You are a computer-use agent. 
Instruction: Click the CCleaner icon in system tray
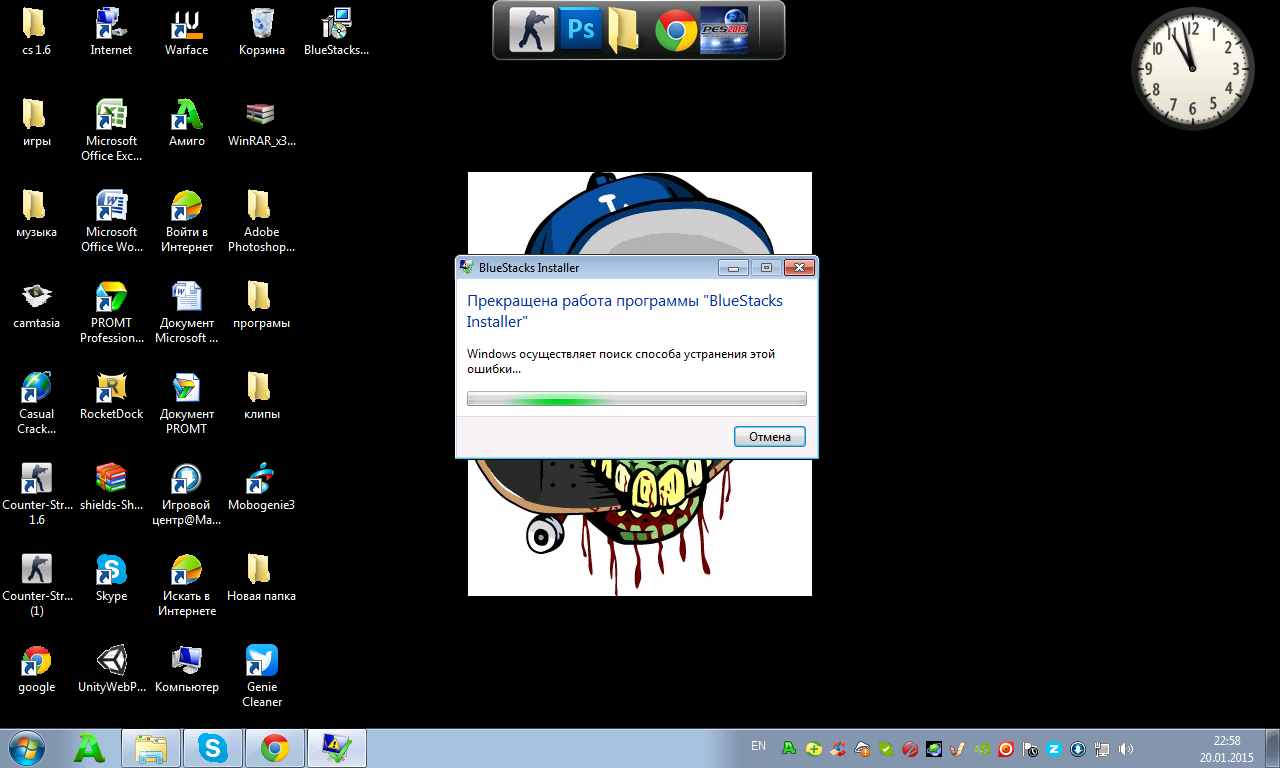click(837, 748)
